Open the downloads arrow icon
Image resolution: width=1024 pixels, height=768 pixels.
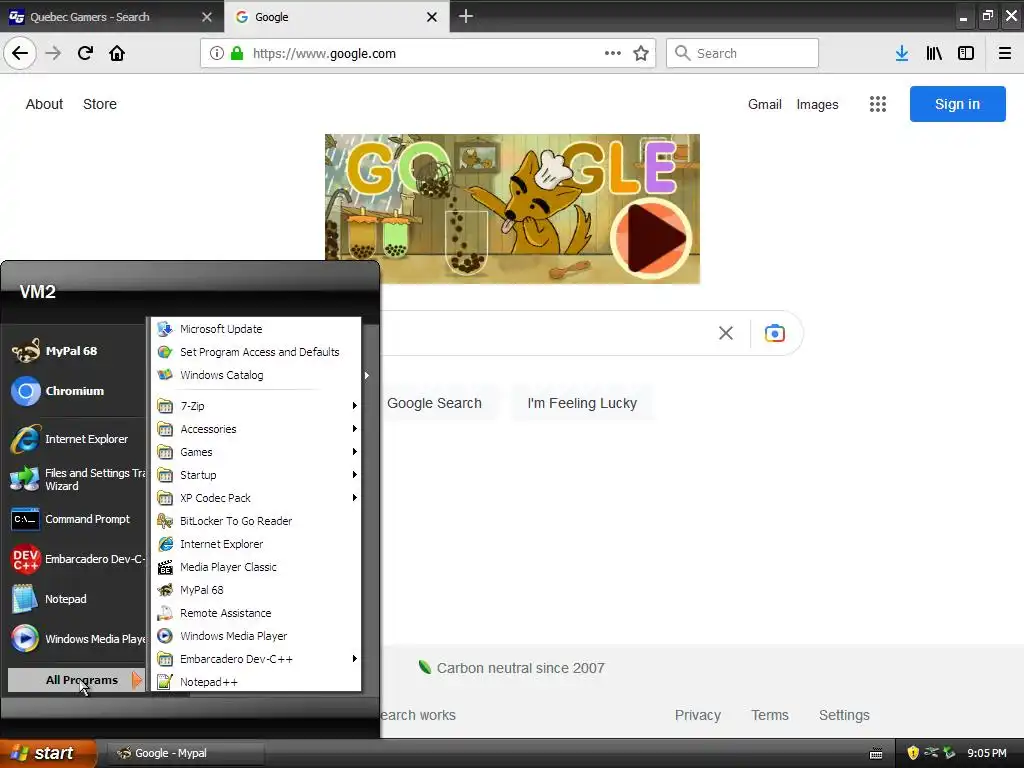(902, 53)
